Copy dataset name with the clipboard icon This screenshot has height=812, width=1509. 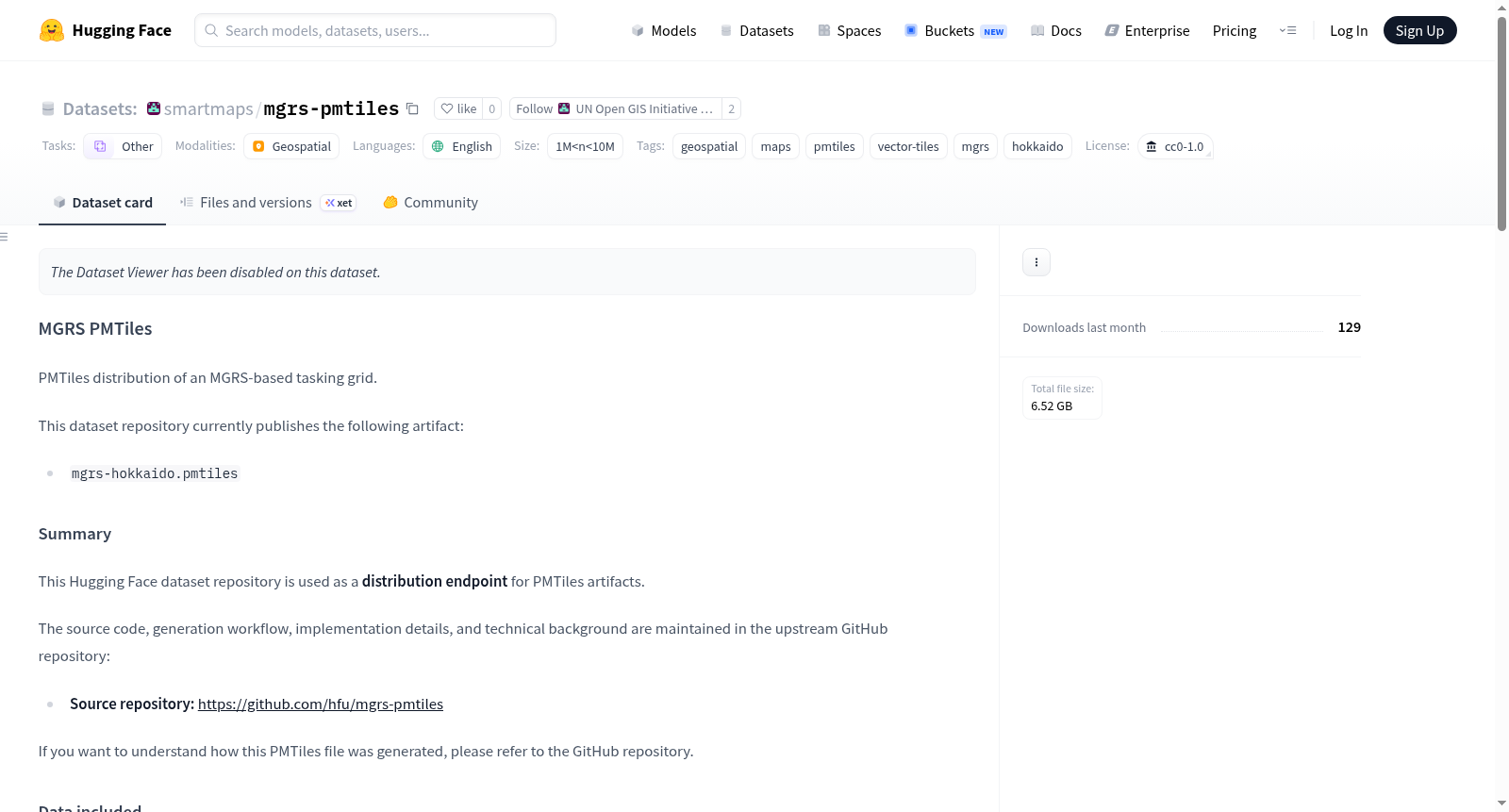tap(412, 108)
